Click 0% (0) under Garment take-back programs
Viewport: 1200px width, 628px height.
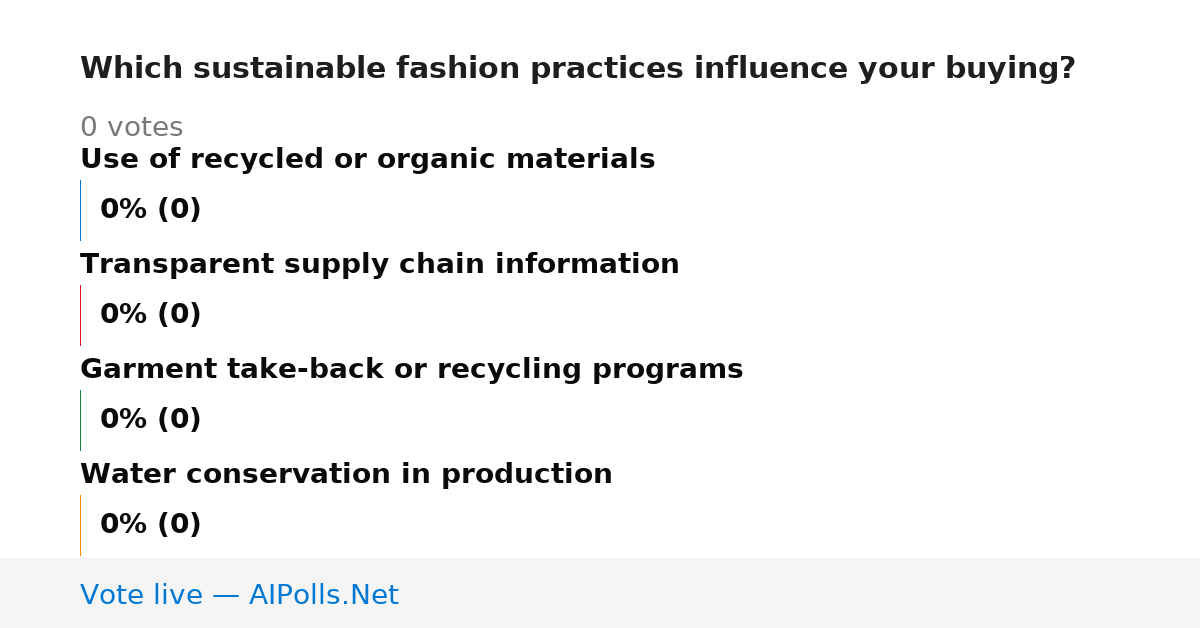pos(150,420)
